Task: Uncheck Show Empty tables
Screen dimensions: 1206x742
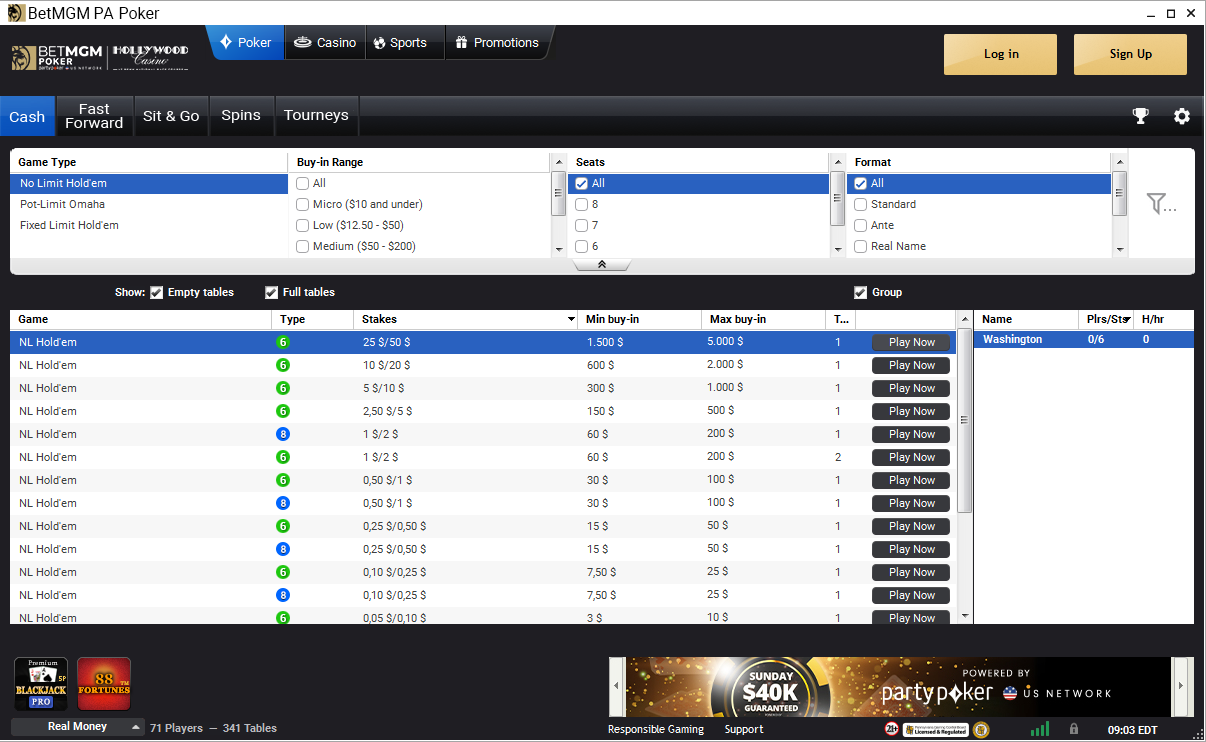Action: [x=156, y=292]
